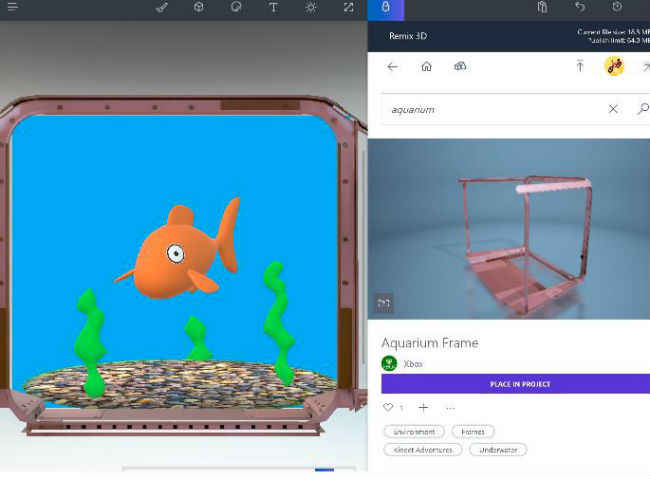Like the Aquarium Frame model
650x479 pixels.
tap(388, 407)
